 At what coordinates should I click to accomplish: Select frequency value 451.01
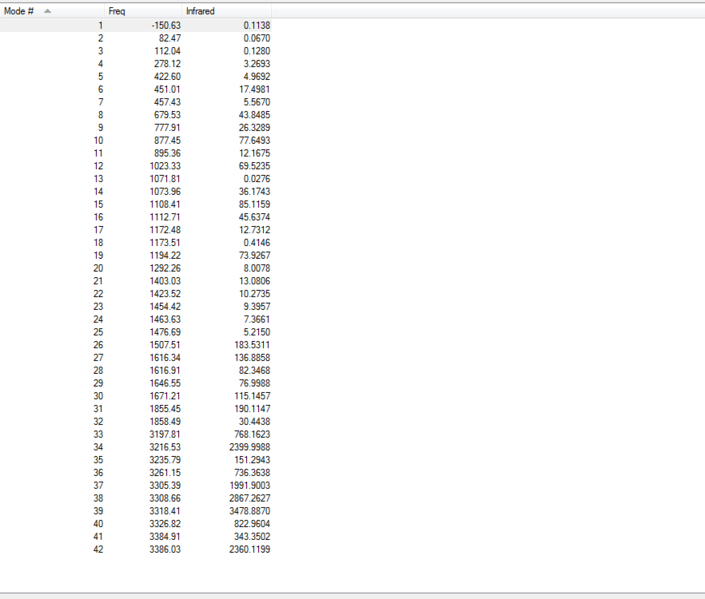pyautogui.click(x=167, y=89)
